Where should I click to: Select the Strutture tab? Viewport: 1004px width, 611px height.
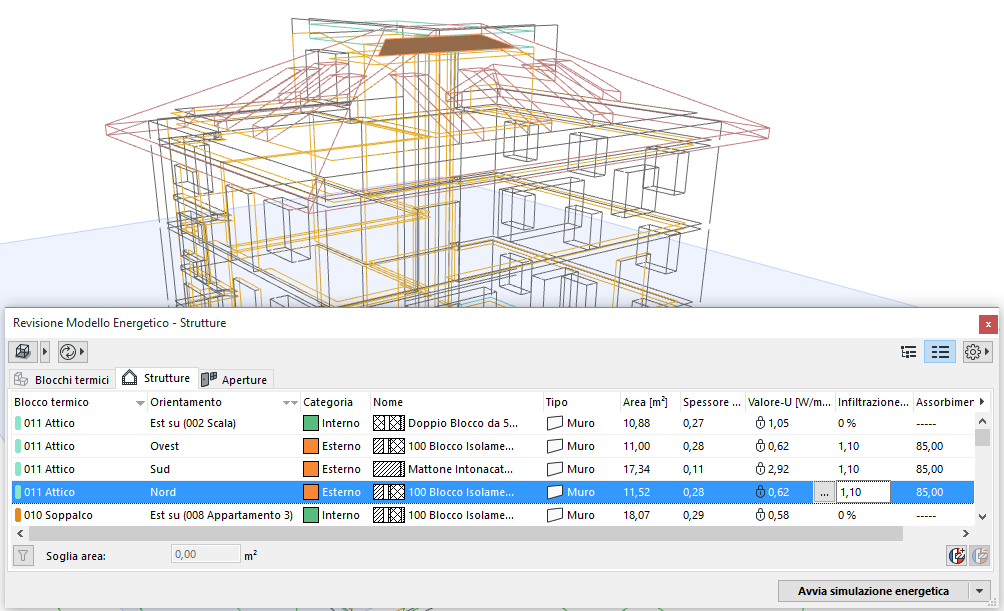156,379
